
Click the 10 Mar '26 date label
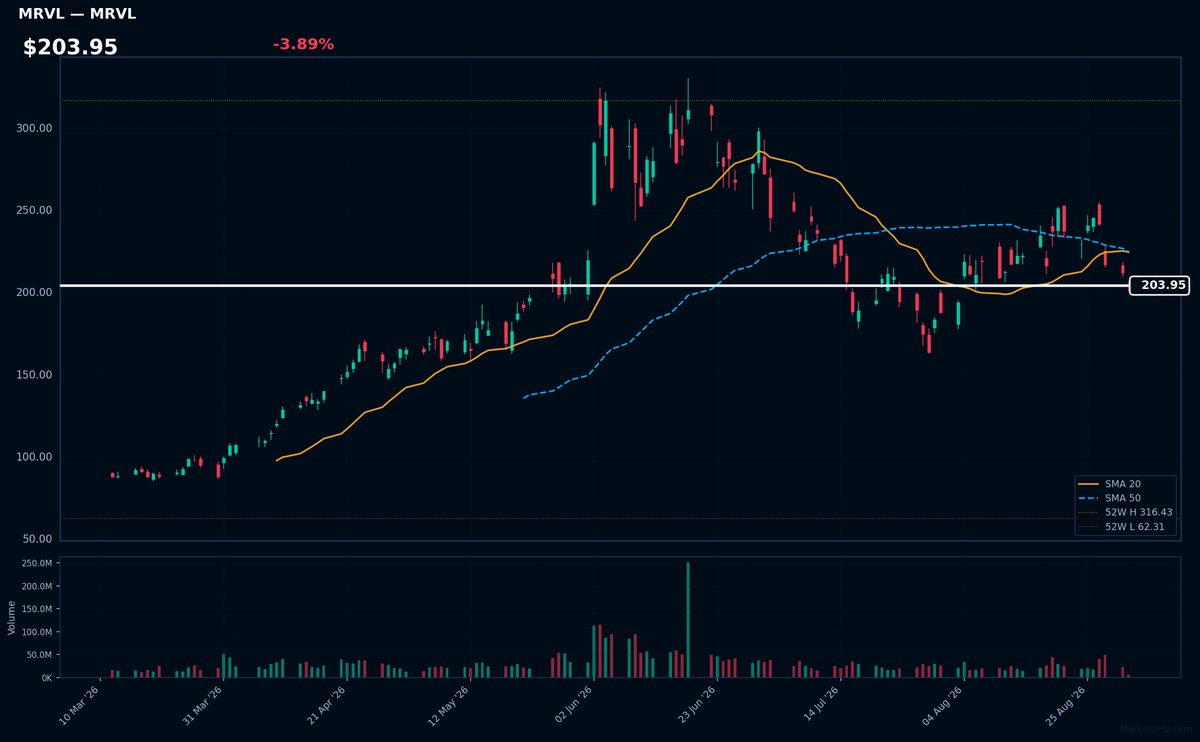[x=80, y=706]
